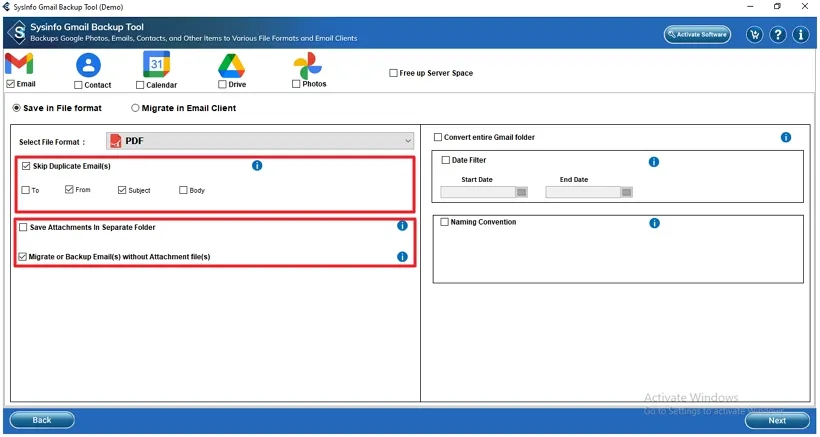Enable the Photos checkbox
Screen dimensions: 820x437
[296, 84]
